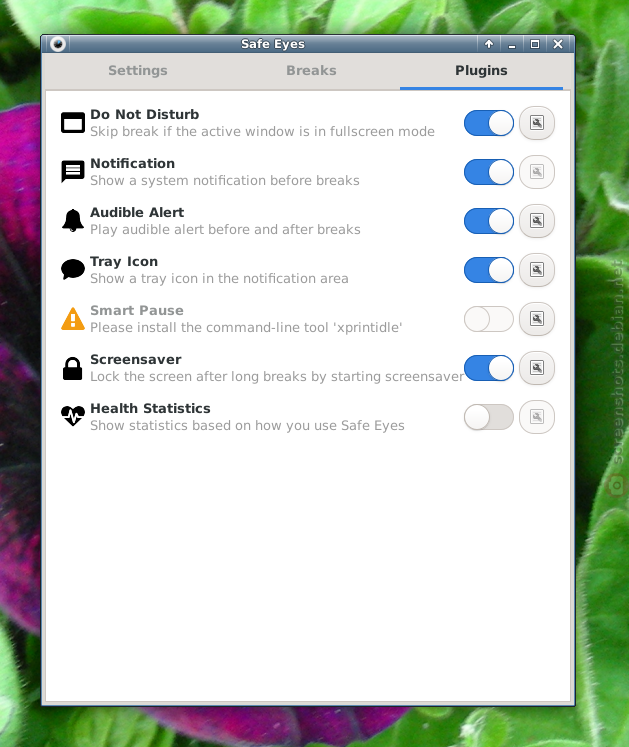Click the Health Statistics heartbeat icon
The width and height of the screenshot is (629, 747).
[x=73, y=415]
